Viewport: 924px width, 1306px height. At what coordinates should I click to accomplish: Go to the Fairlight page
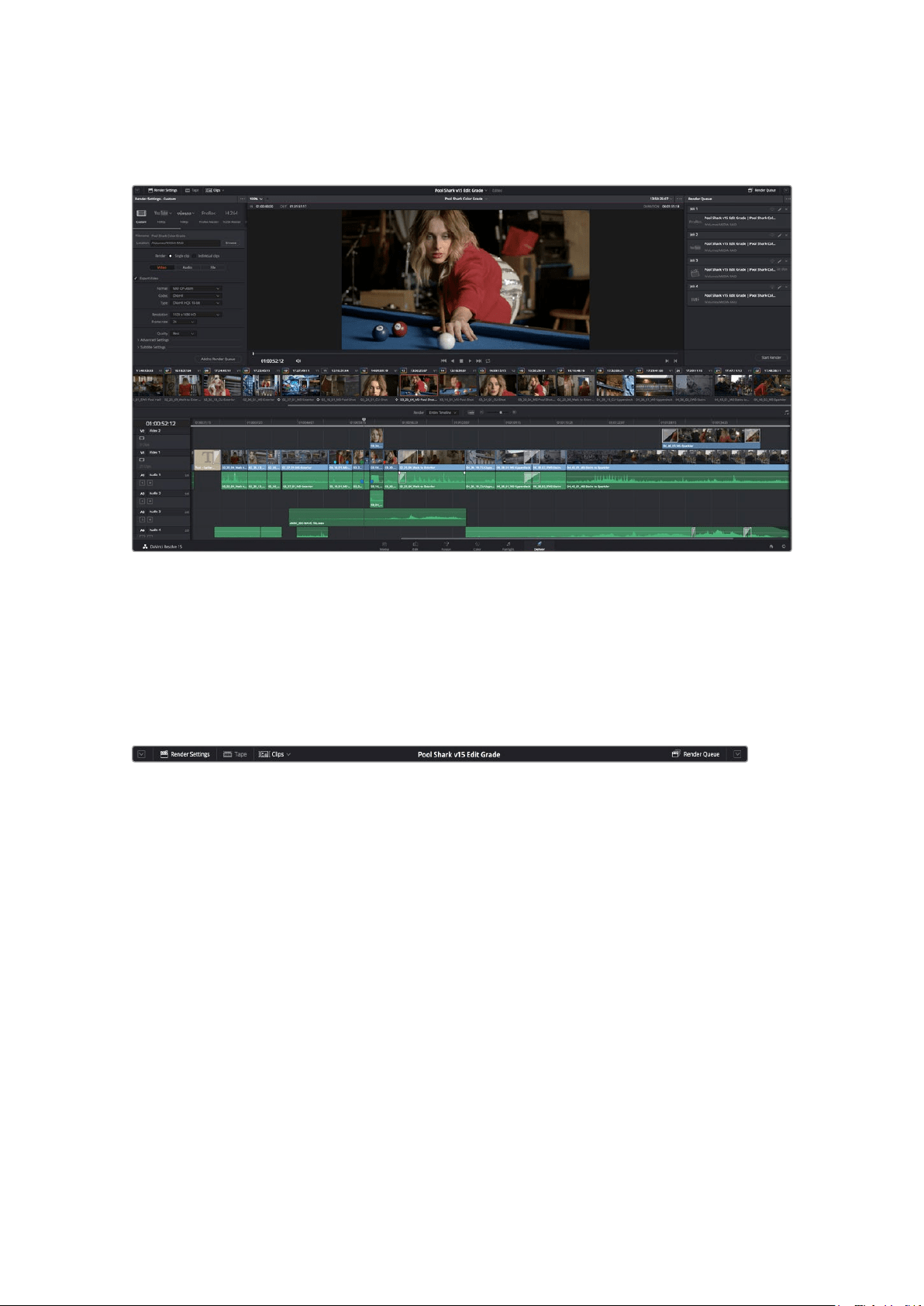click(x=509, y=546)
